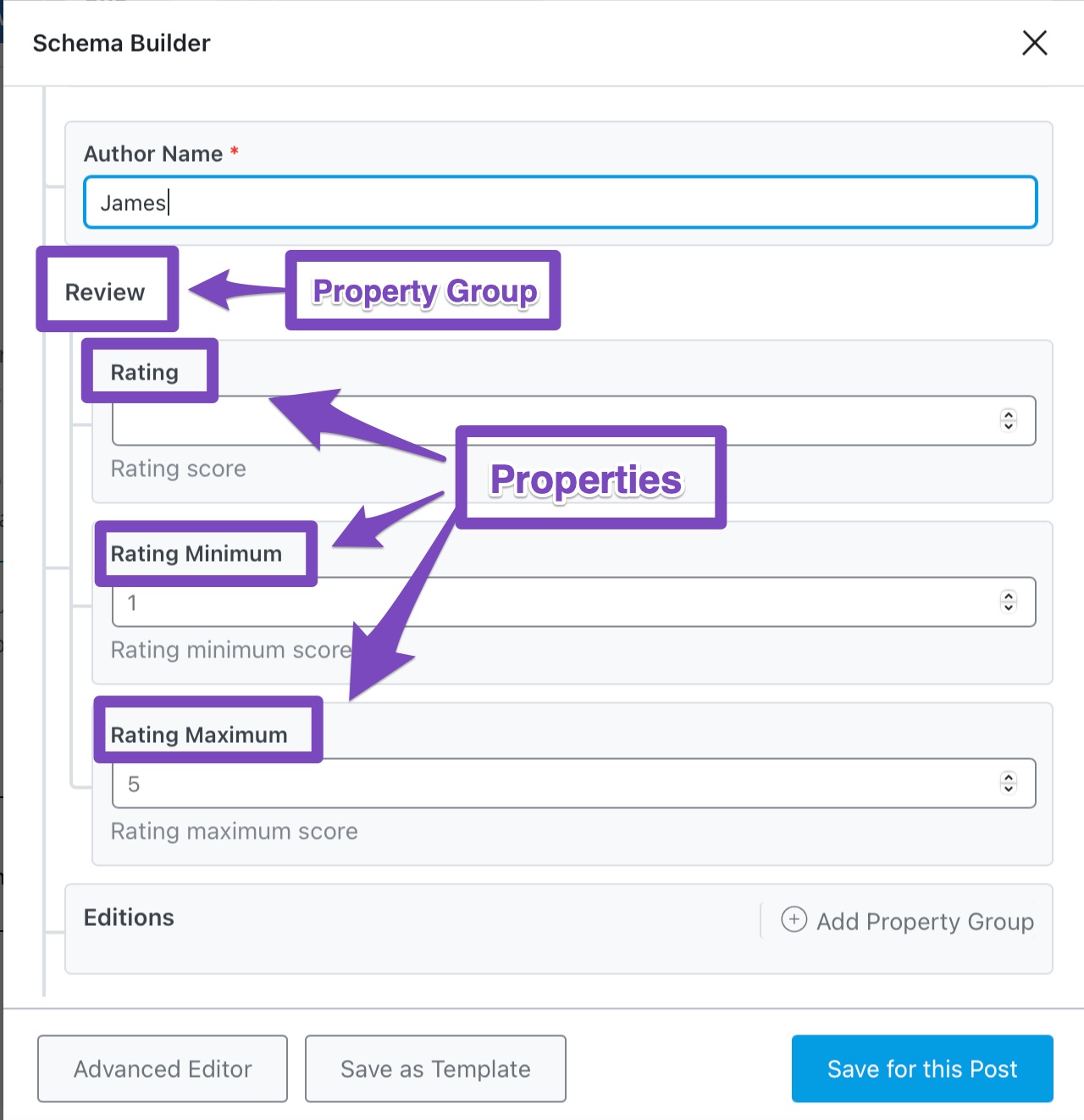
Task: Decrement Rating Minimum using the down arrow
Action: [x=1008, y=607]
